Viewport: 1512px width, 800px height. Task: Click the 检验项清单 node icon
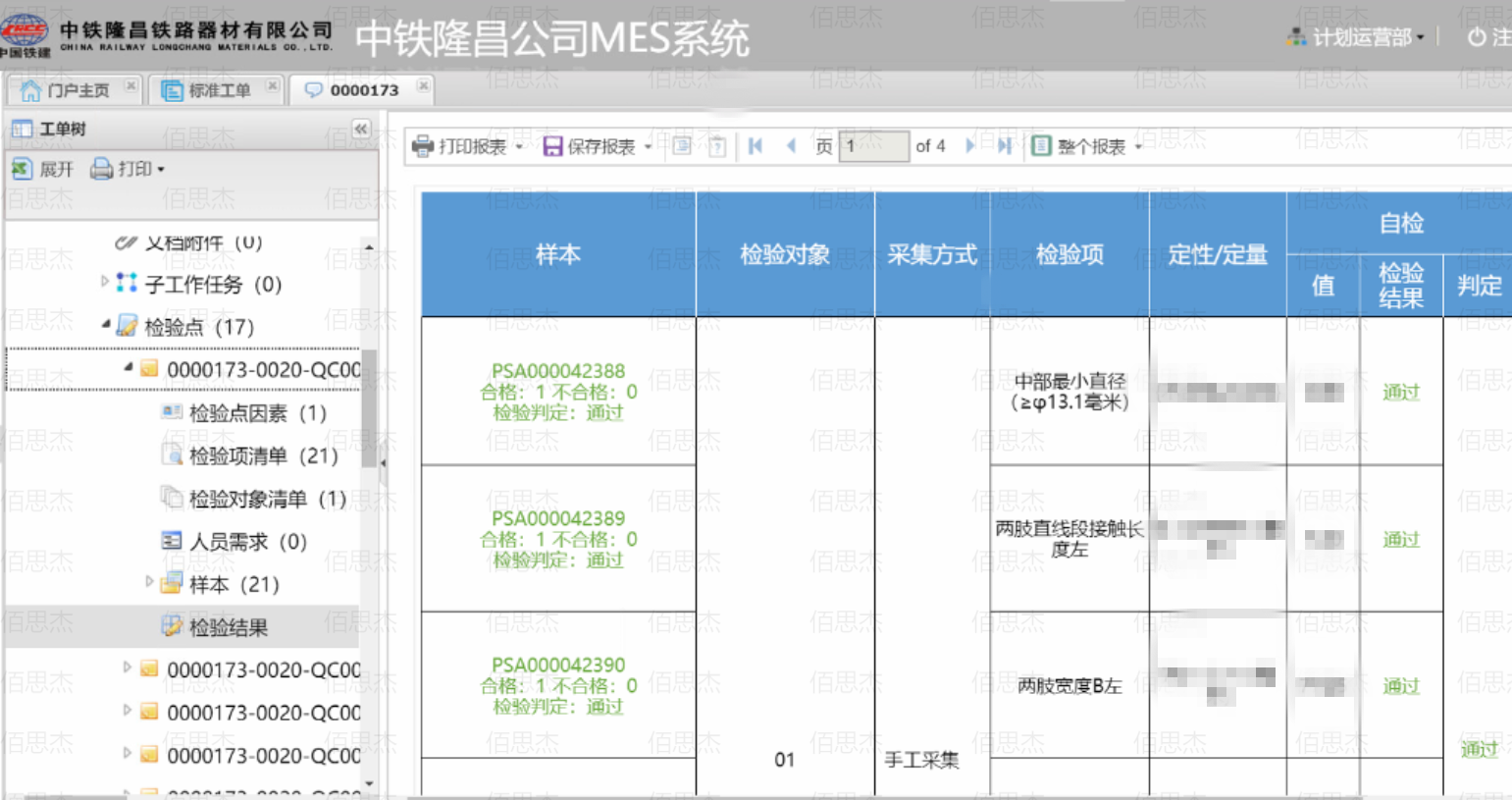click(172, 454)
